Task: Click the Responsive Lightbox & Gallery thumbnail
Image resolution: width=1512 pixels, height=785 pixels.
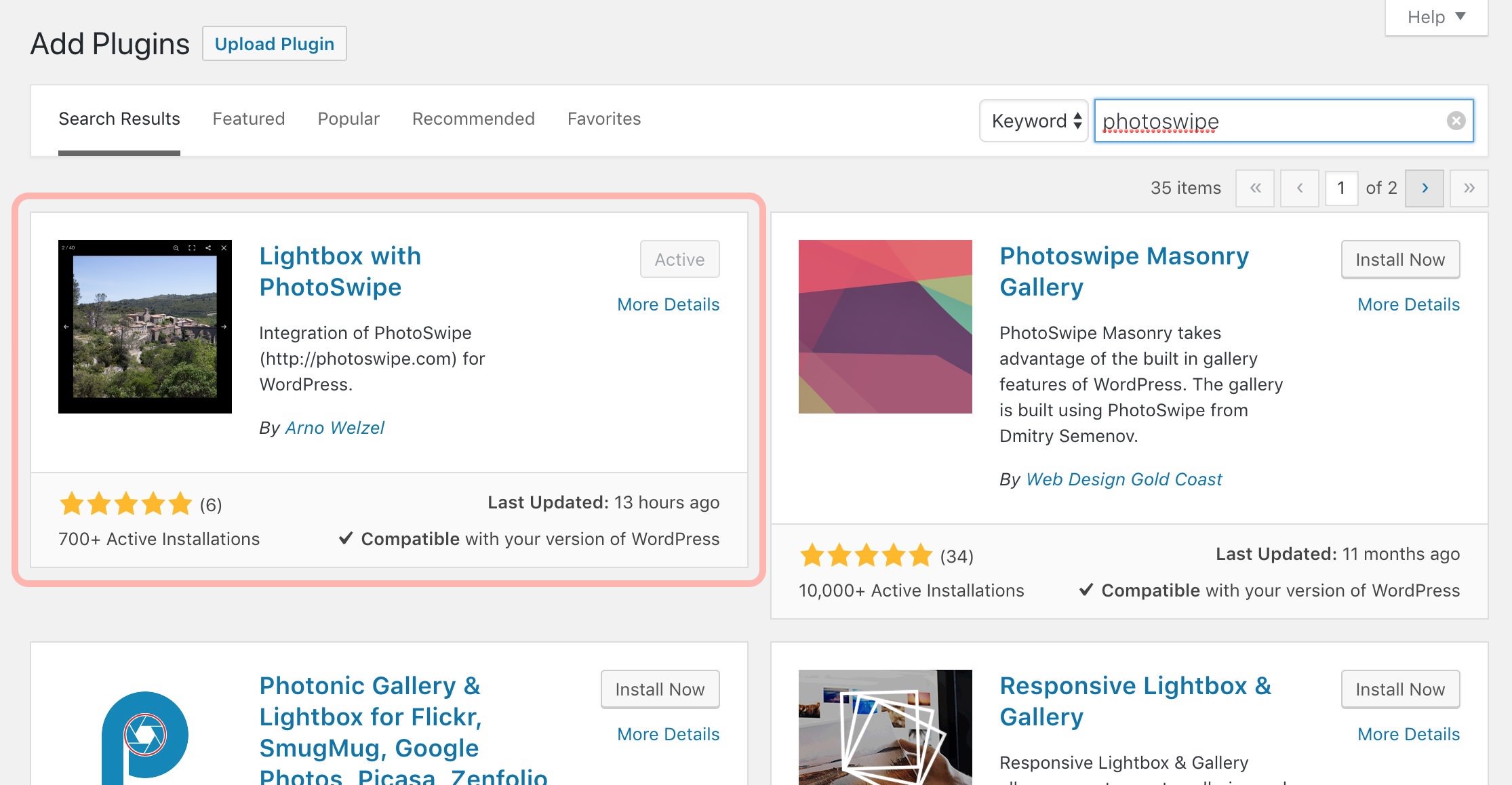Action: [x=886, y=727]
